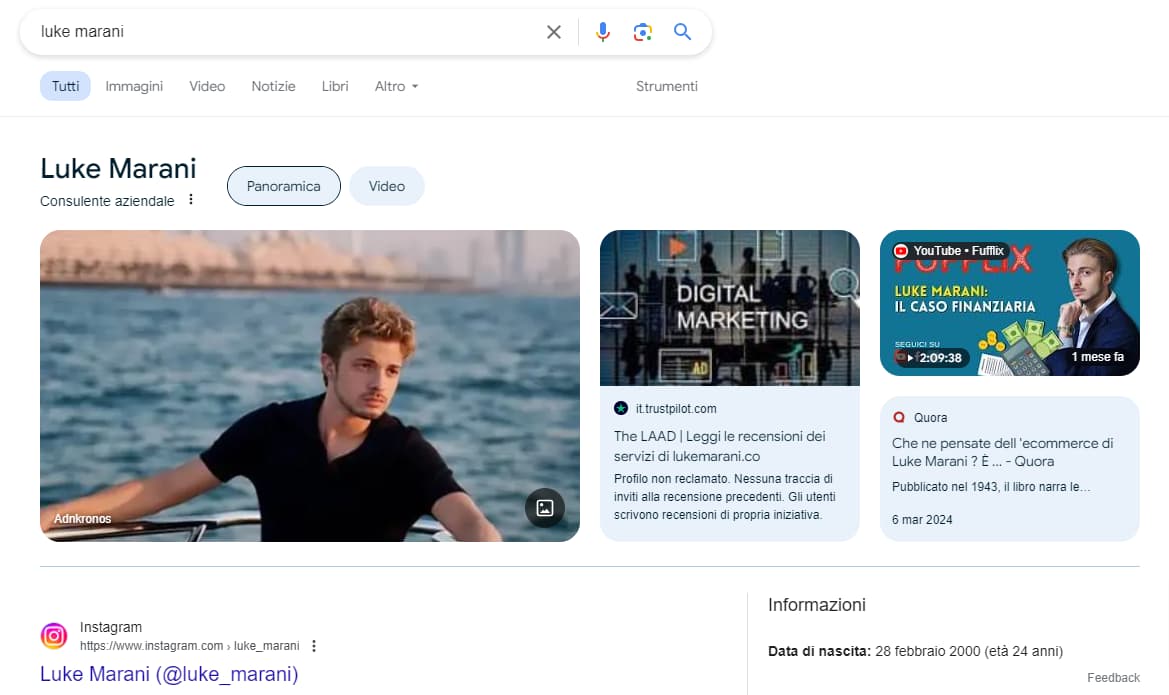Image resolution: width=1169 pixels, height=695 pixels.
Task: Select the Libri search filter
Action: click(335, 87)
